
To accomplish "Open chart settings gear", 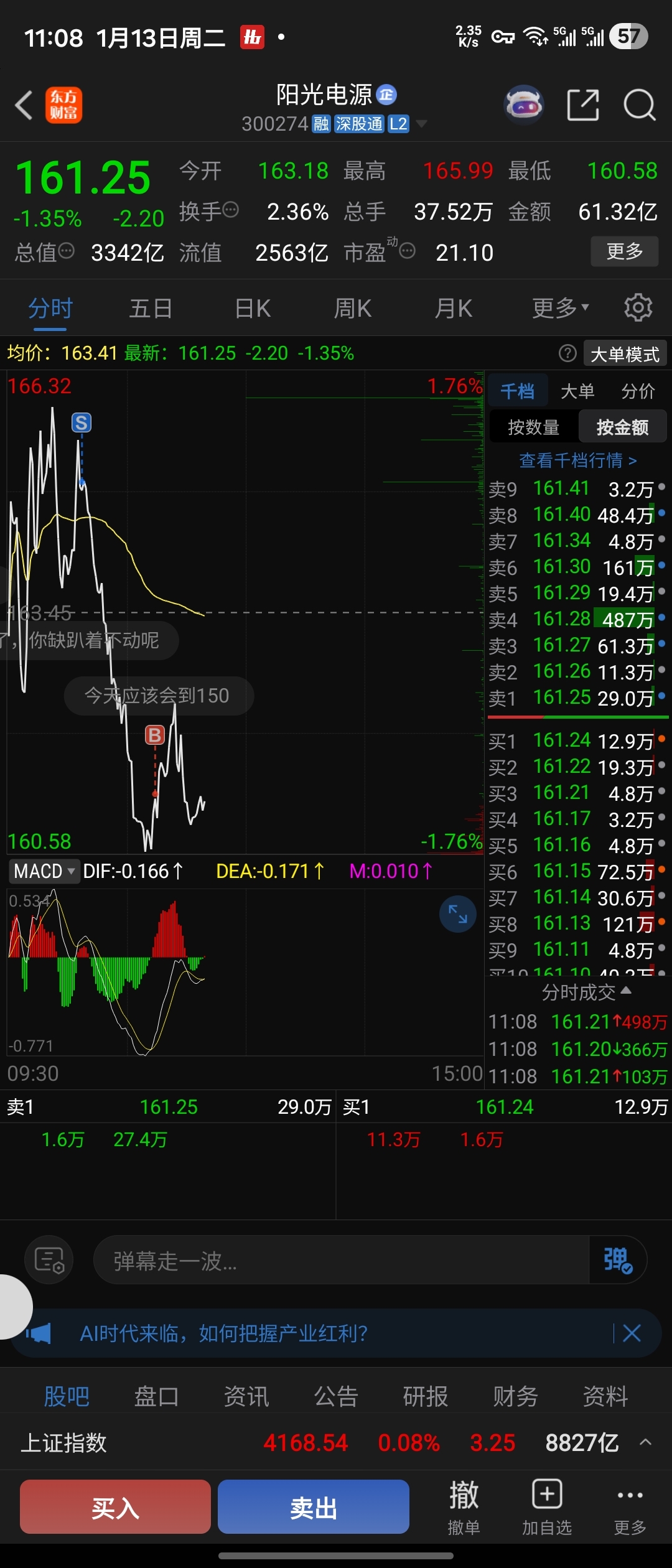I will 638,307.
